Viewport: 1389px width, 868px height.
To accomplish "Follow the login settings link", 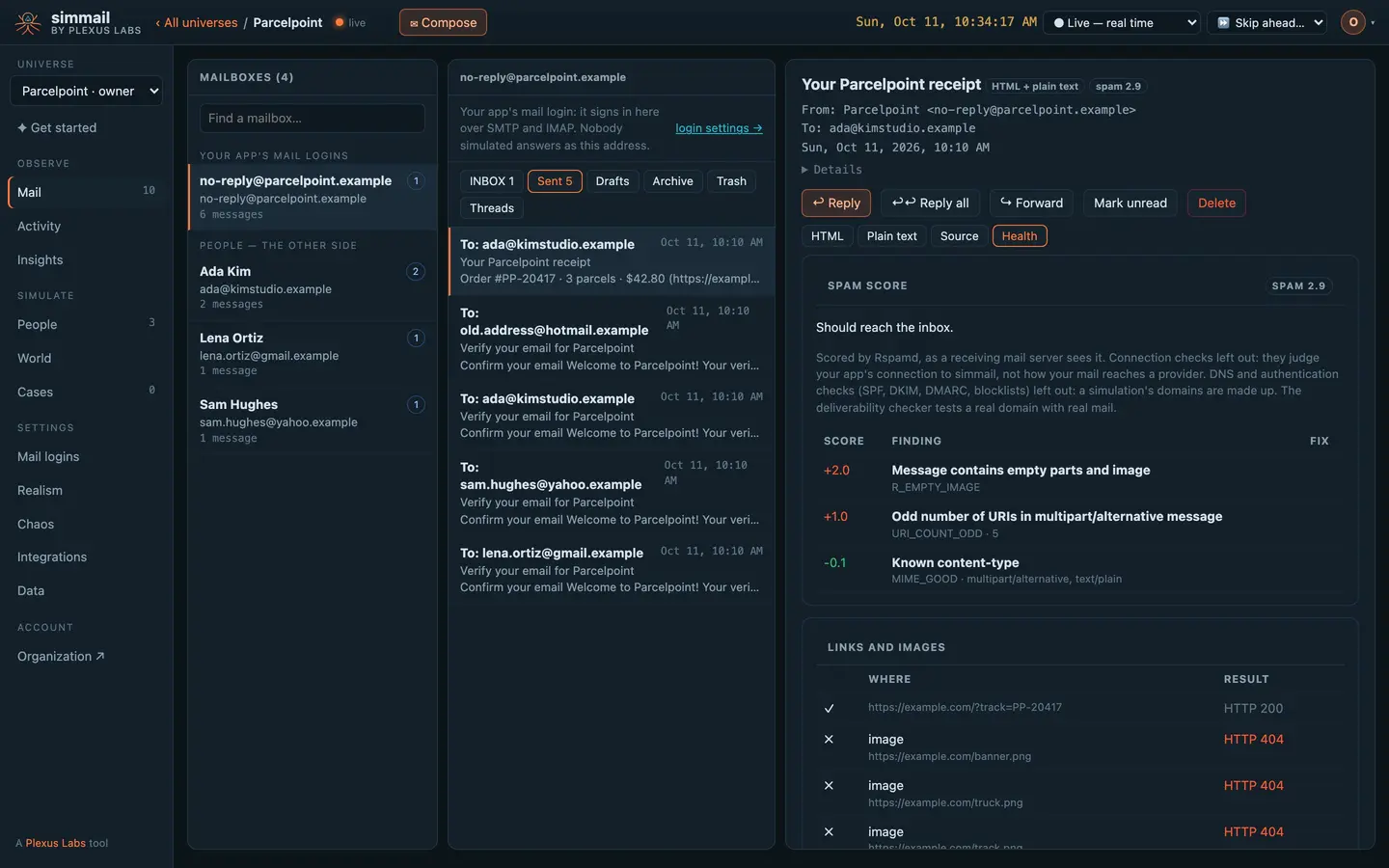I will 719,128.
